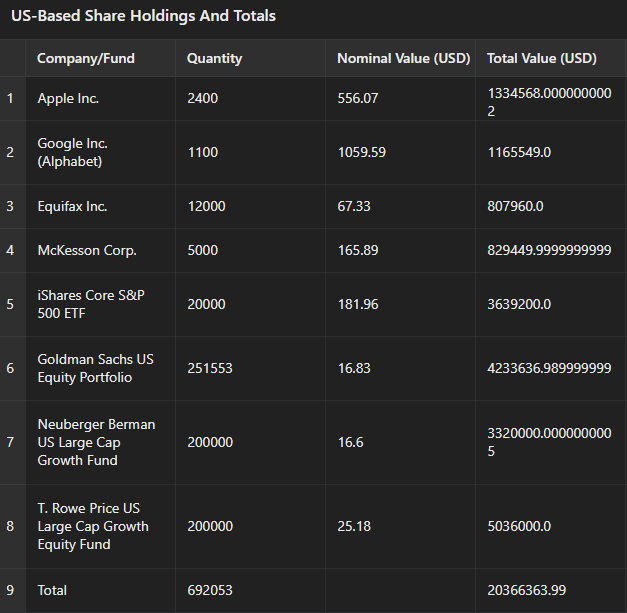Click T. Rowe Price quantity 200000
The height and width of the screenshot is (613, 627).
210,526
